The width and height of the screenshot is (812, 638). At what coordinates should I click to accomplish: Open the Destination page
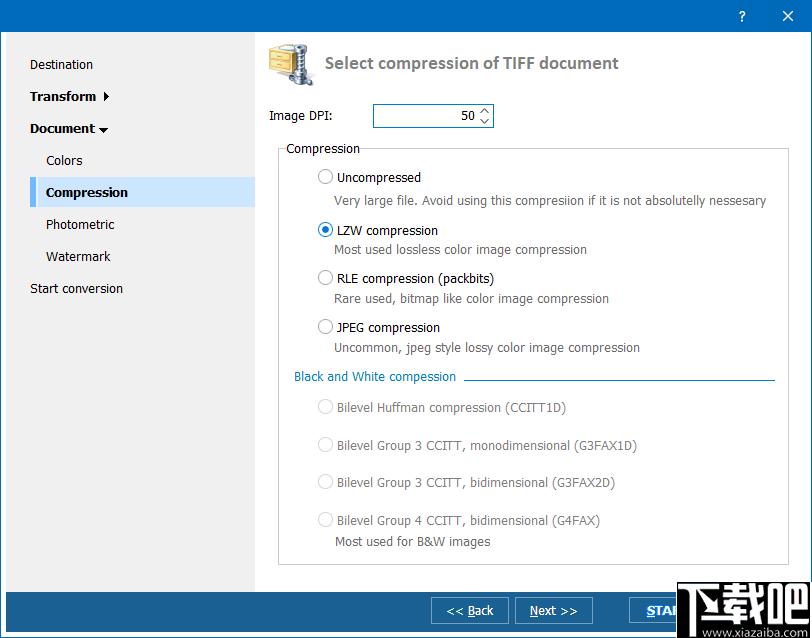tap(61, 65)
